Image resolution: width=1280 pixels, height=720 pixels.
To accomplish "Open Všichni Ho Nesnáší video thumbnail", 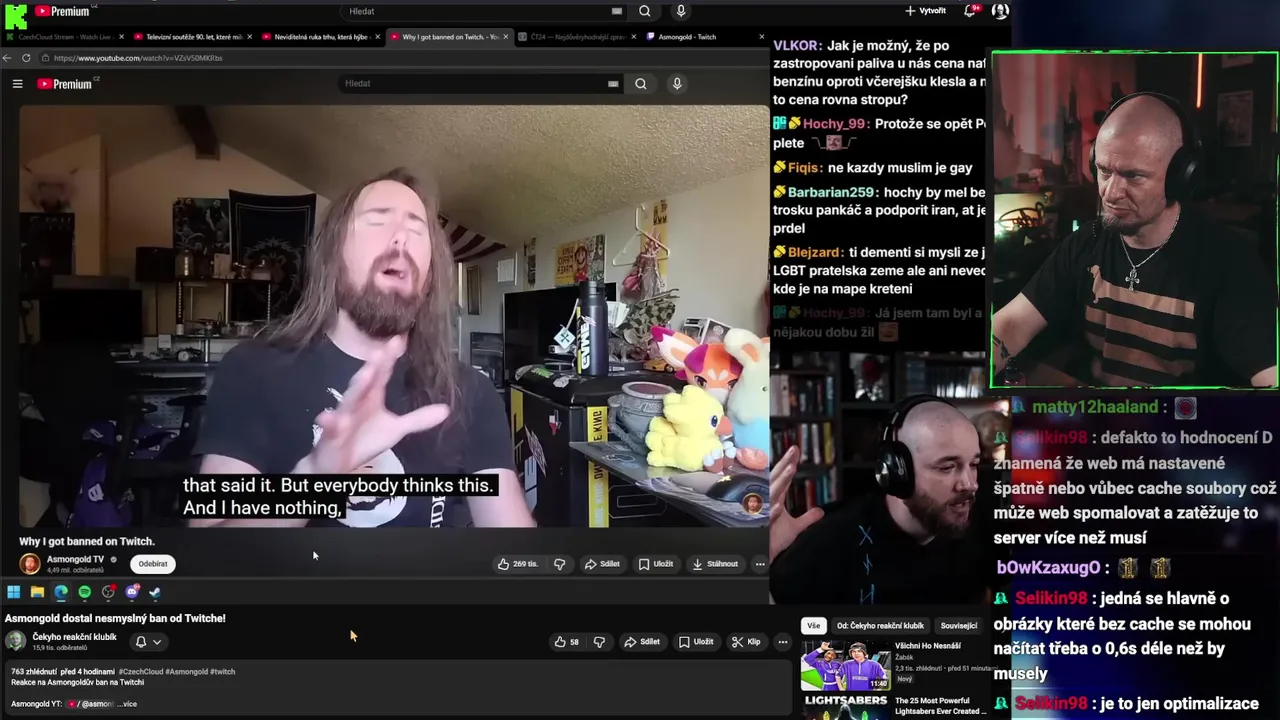I will coord(845,665).
